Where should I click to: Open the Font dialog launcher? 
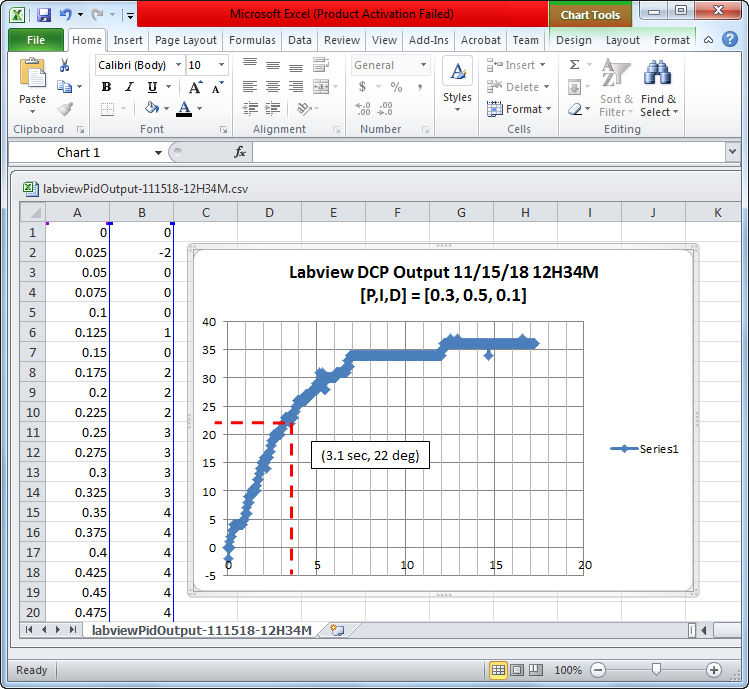pyautogui.click(x=223, y=129)
